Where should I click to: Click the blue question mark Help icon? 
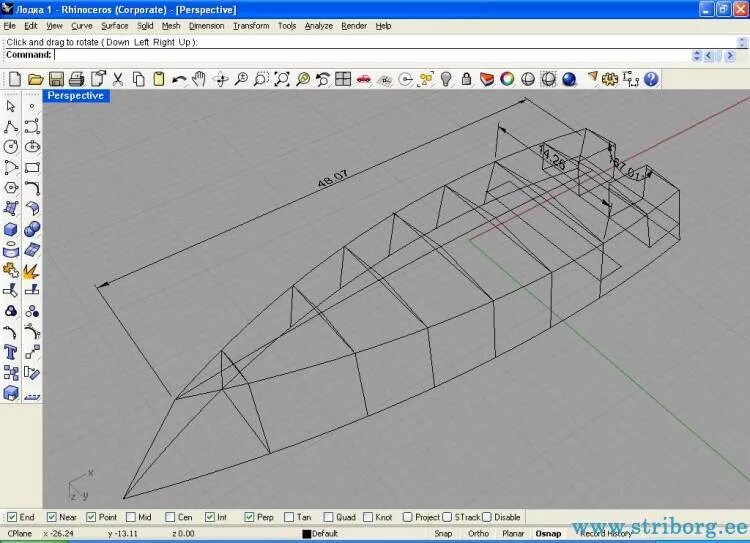pos(651,79)
